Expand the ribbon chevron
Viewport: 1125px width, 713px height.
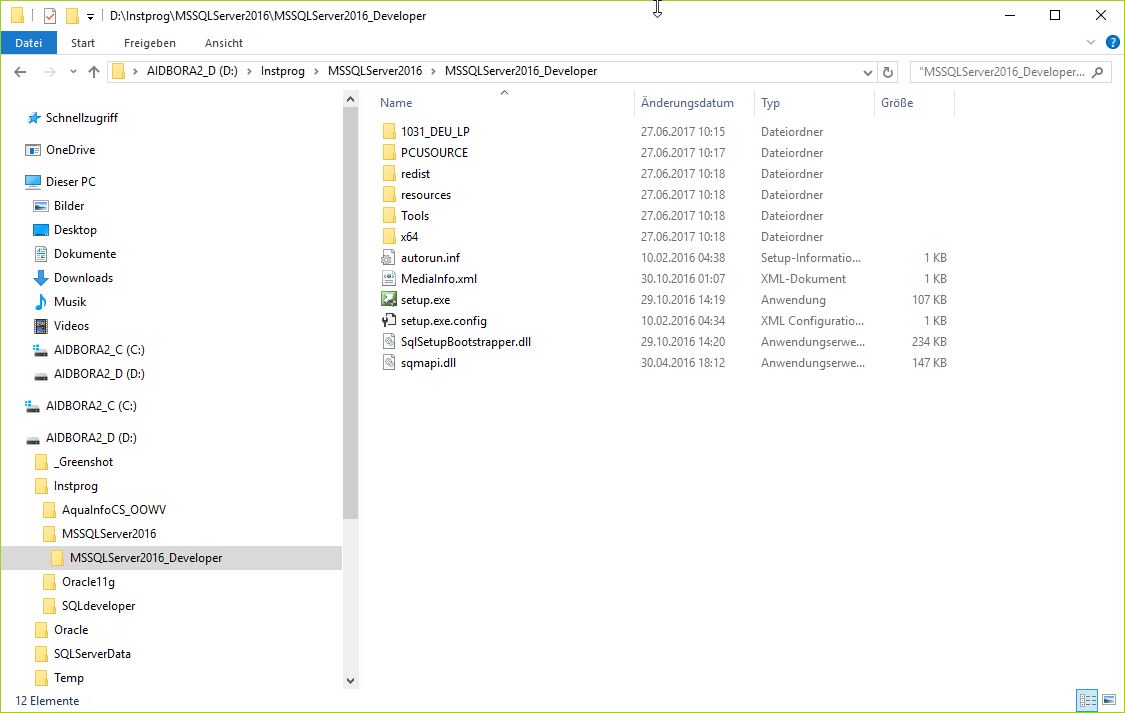click(x=1091, y=42)
